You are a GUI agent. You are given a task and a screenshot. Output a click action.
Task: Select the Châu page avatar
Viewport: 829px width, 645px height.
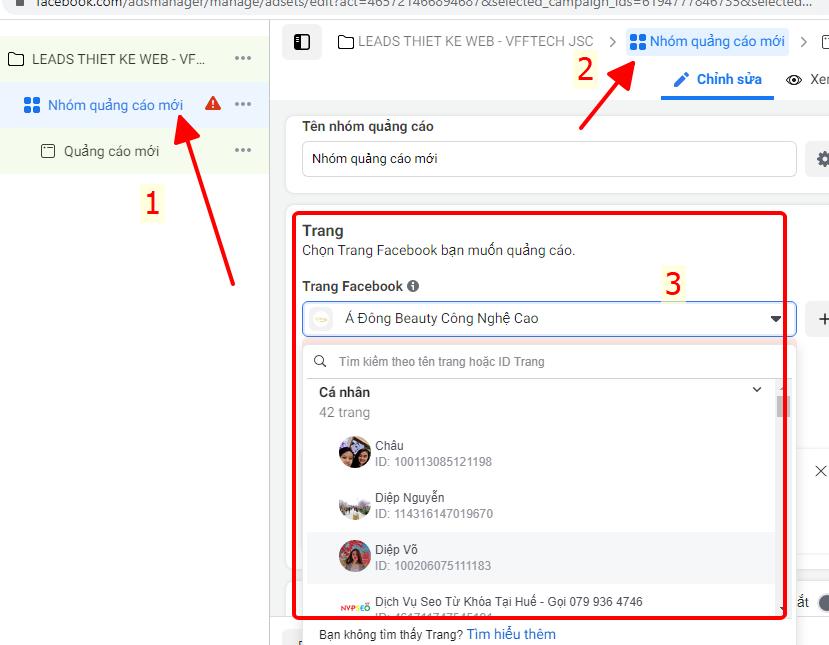[x=355, y=452]
